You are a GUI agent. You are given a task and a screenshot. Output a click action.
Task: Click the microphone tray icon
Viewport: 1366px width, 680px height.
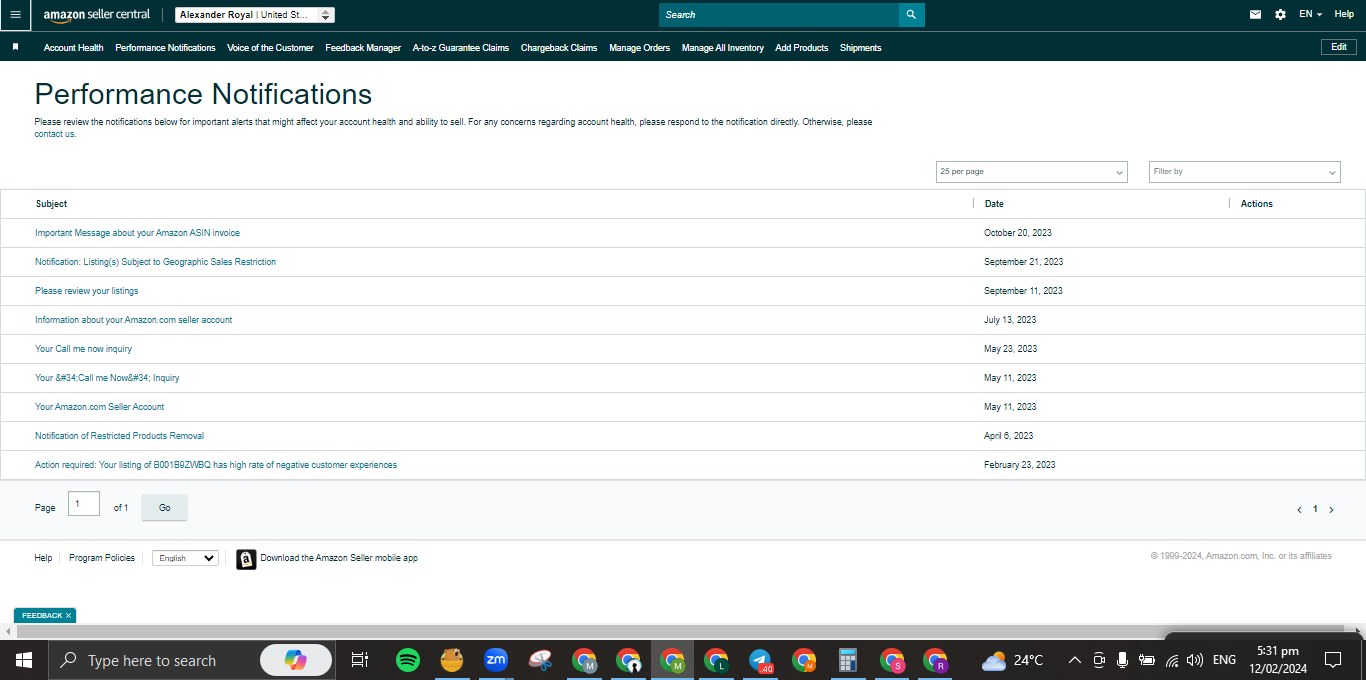tap(1123, 660)
